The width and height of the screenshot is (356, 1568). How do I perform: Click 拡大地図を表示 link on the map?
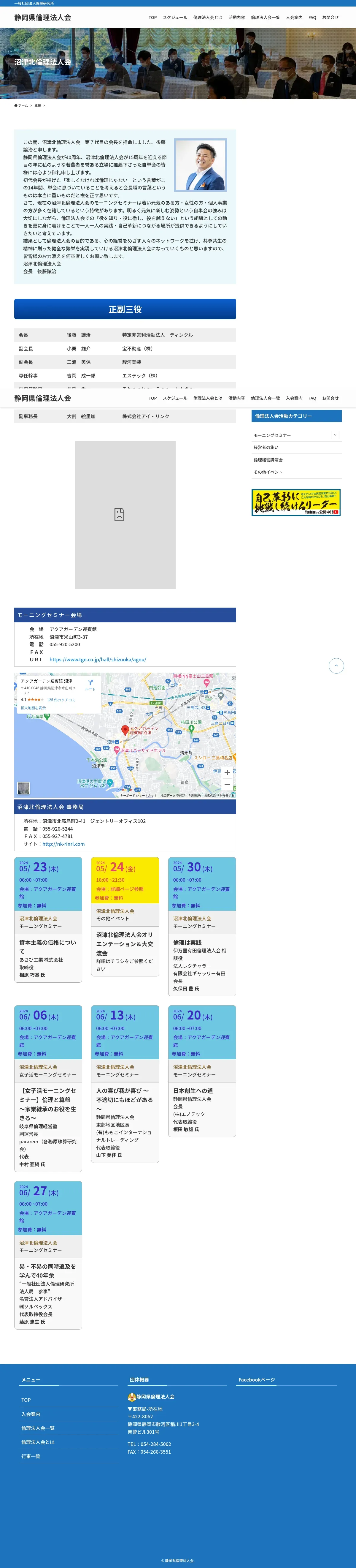(x=33, y=708)
